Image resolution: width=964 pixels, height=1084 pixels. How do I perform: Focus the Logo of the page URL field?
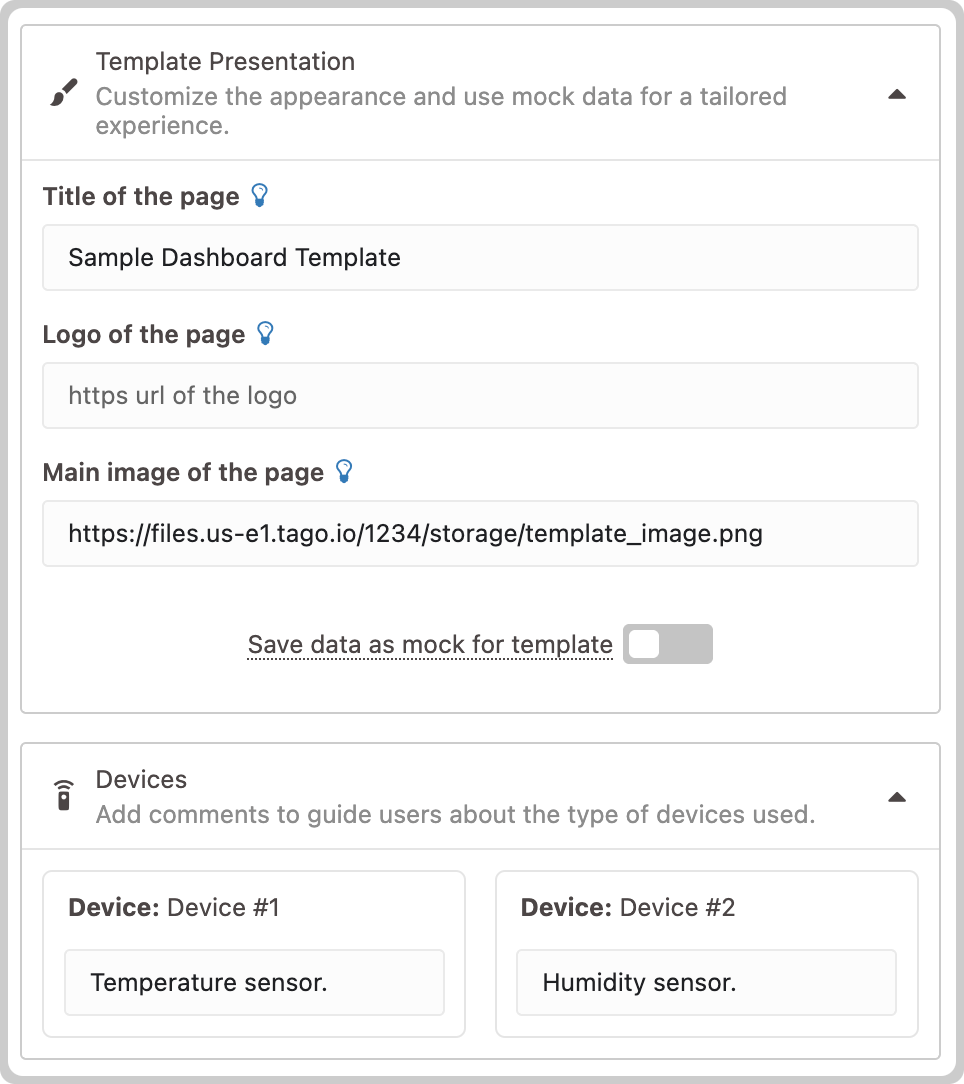pos(481,395)
